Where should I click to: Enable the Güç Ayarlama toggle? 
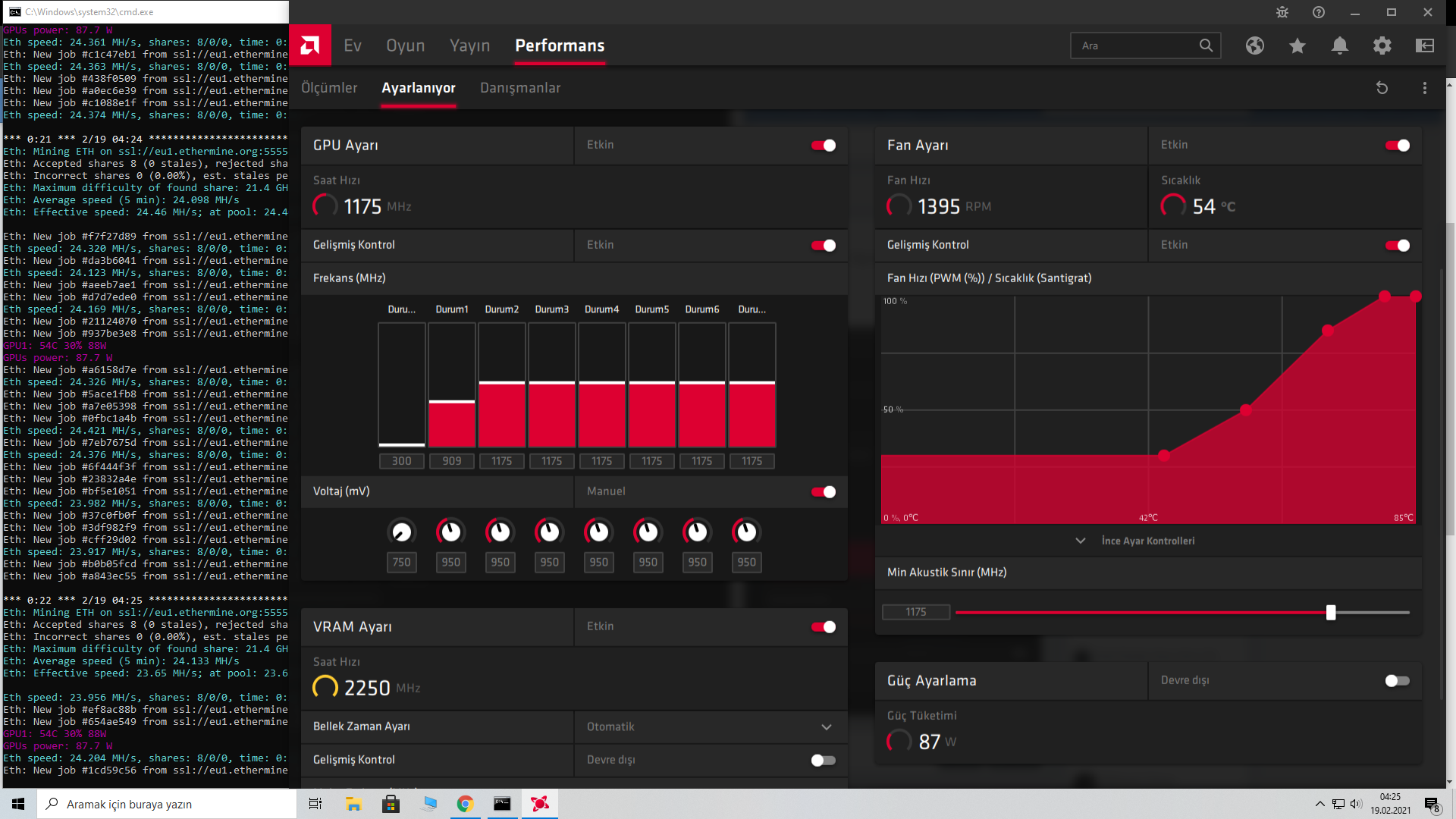(x=1397, y=681)
